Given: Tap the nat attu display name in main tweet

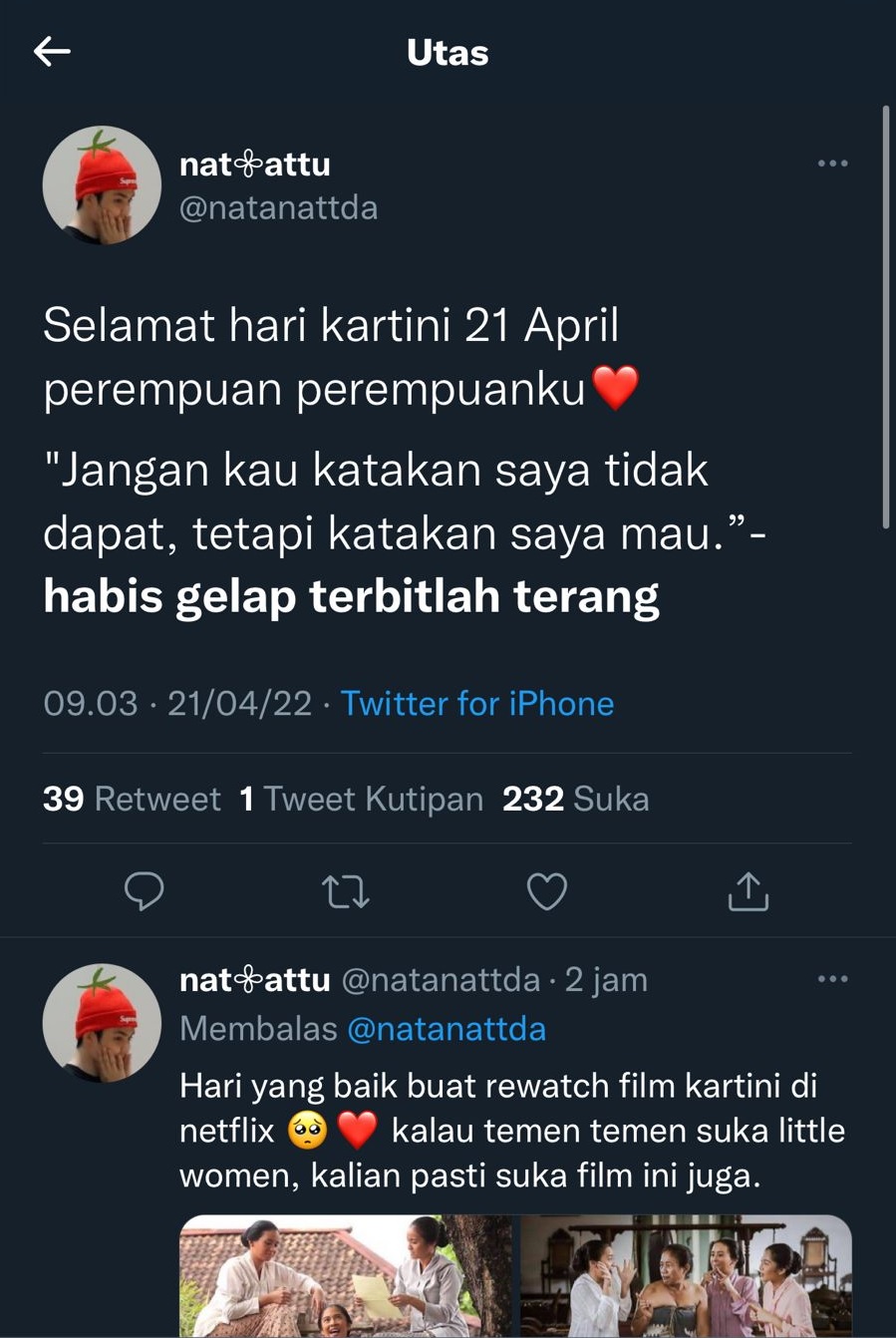Looking at the screenshot, I should [x=254, y=164].
